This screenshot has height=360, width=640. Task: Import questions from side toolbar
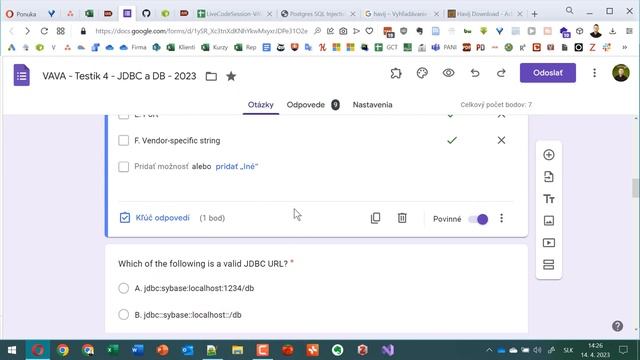(549, 177)
